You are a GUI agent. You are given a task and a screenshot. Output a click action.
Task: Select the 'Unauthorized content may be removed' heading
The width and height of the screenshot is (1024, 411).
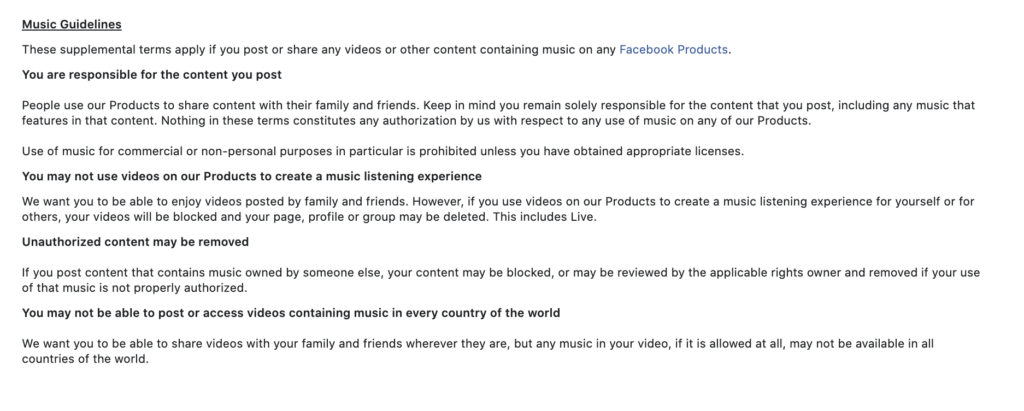[136, 242]
